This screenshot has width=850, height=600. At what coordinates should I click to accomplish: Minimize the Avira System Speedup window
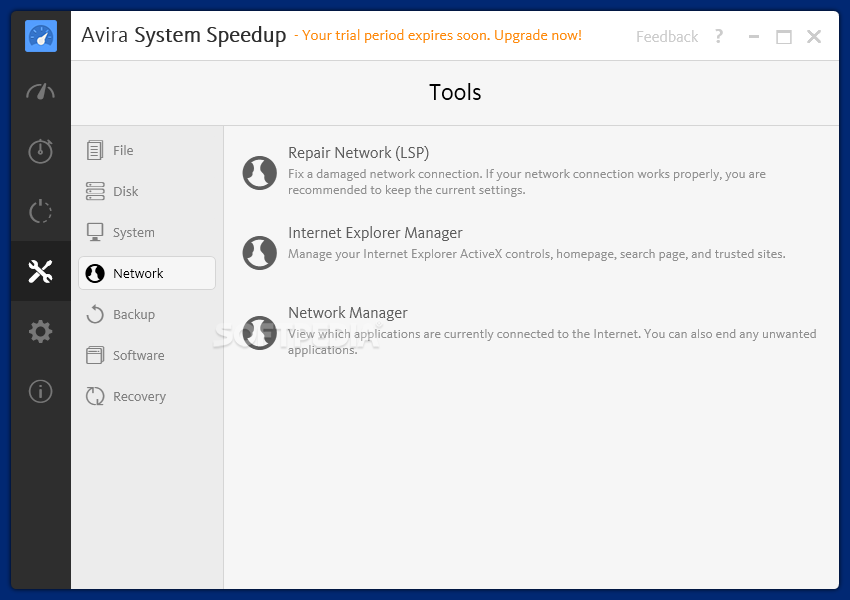coord(754,36)
